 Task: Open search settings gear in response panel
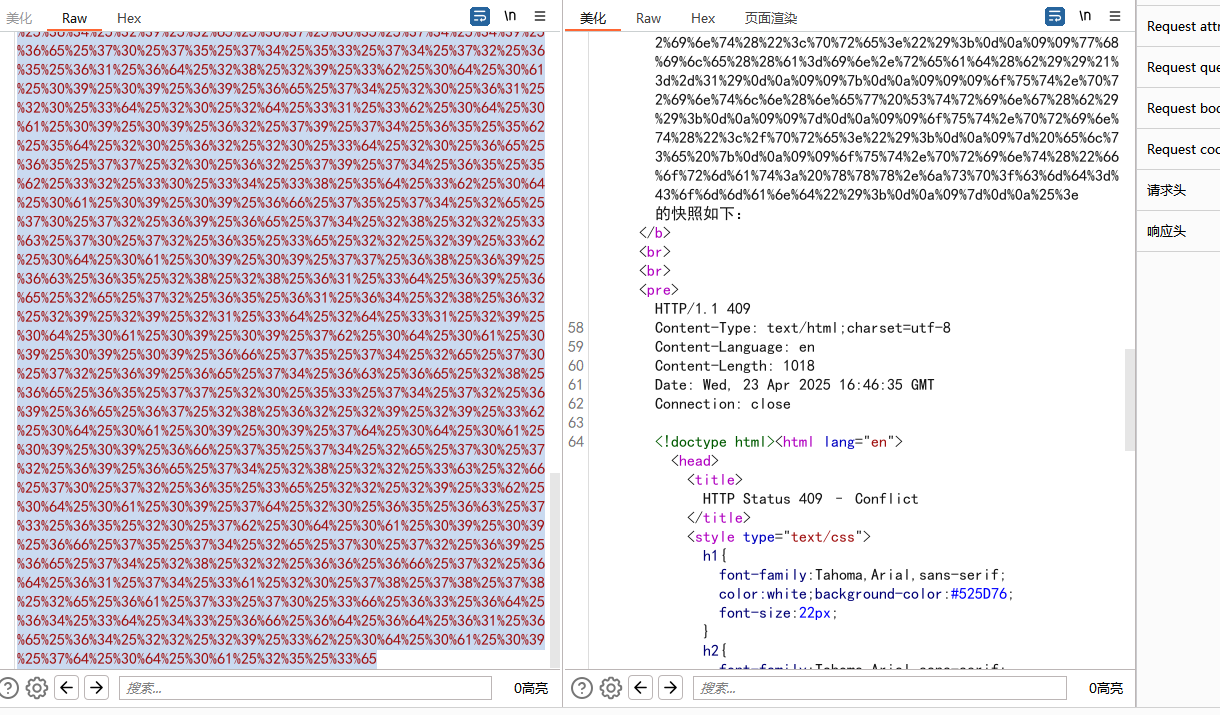pos(611,688)
